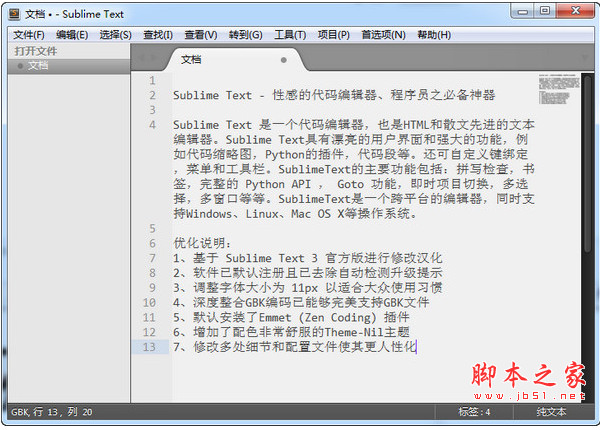Click line number 10 in the gutter
600x430 pixels.
coord(149,303)
